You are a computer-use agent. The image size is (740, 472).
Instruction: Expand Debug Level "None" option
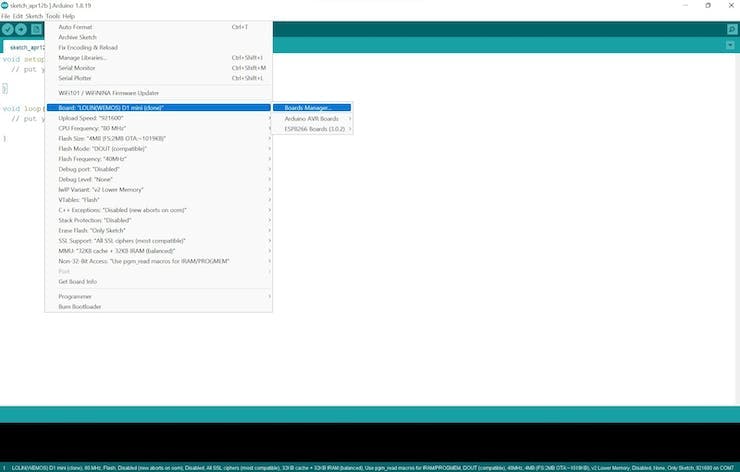(159, 179)
